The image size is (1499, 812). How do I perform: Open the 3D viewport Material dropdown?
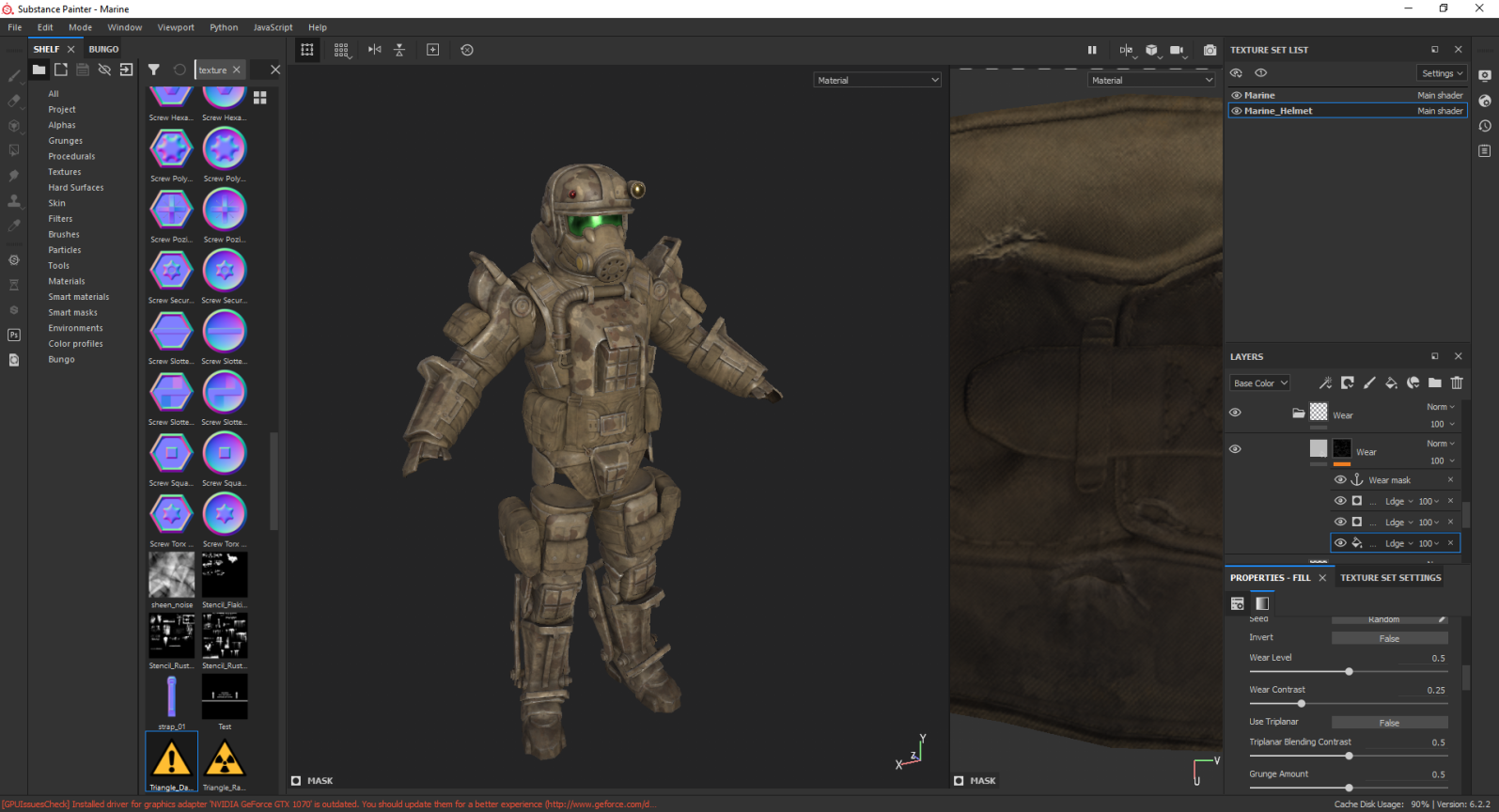coord(877,81)
